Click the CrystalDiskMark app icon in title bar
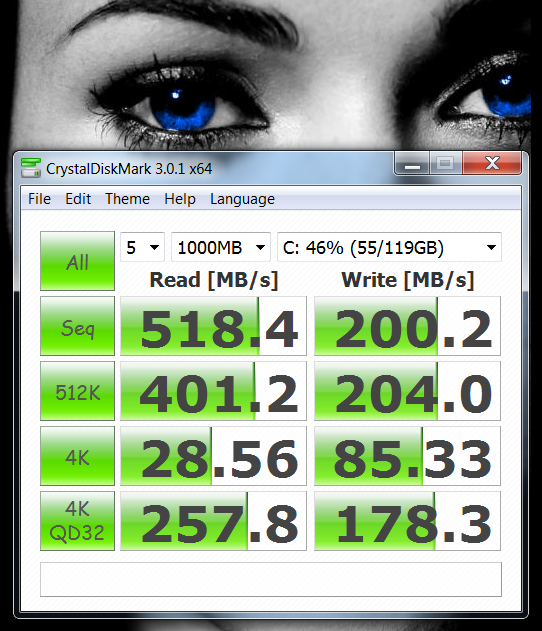This screenshot has width=542, height=631. (x=31, y=168)
